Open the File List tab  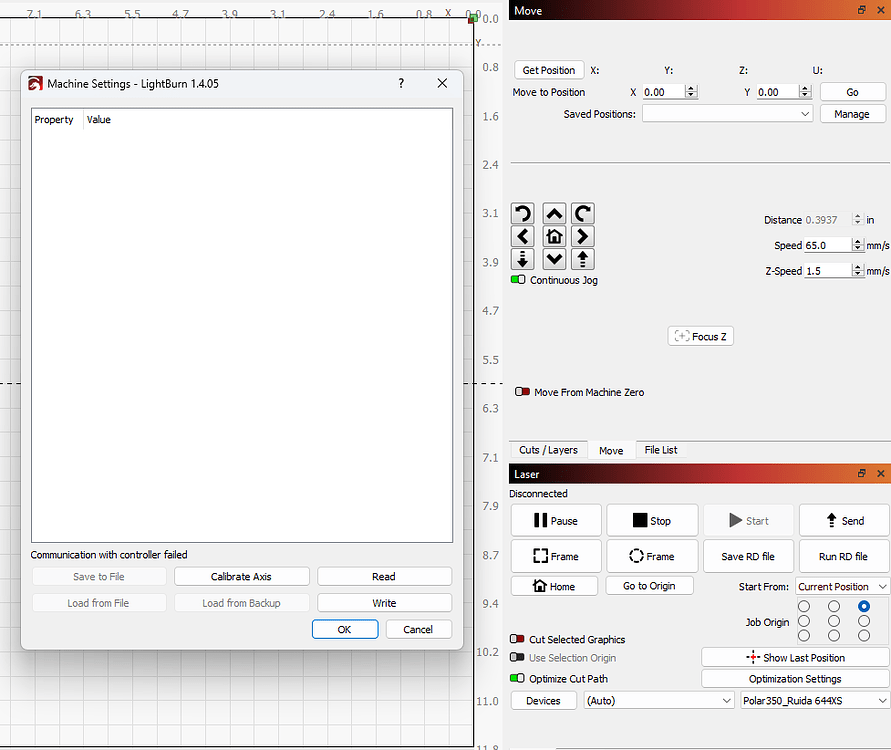[660, 450]
